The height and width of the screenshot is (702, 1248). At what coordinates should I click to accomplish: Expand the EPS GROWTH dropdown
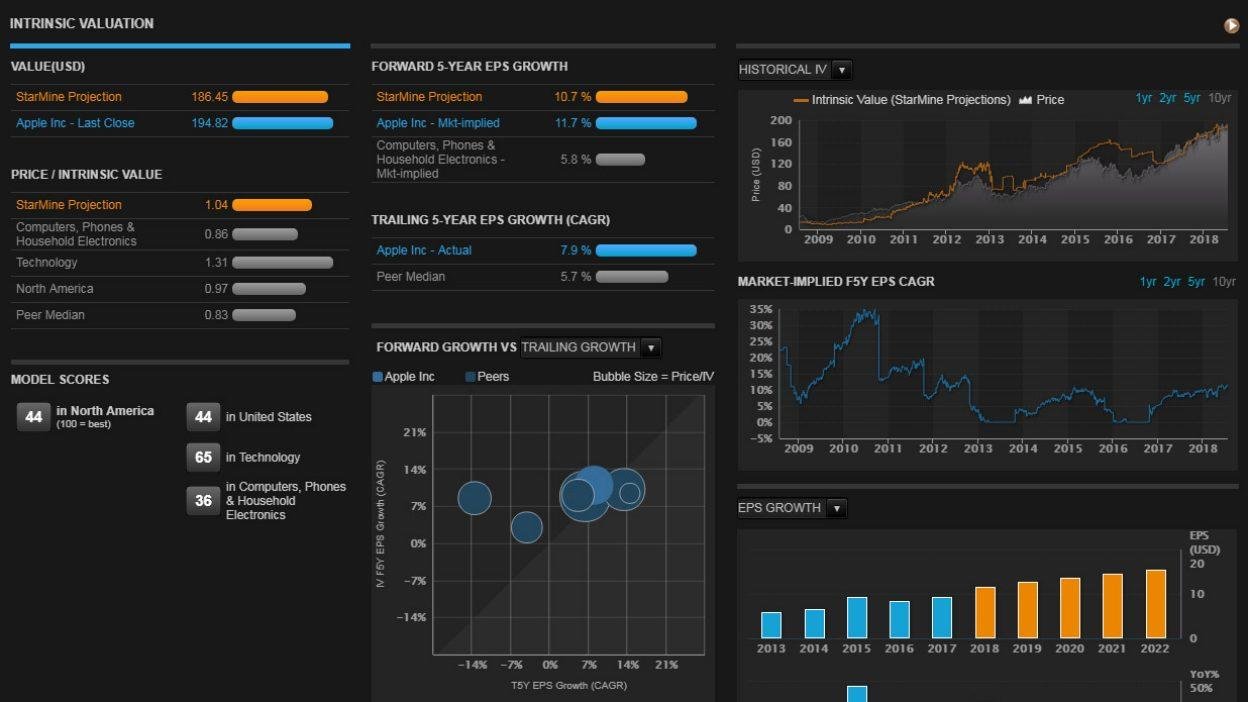[792, 508]
